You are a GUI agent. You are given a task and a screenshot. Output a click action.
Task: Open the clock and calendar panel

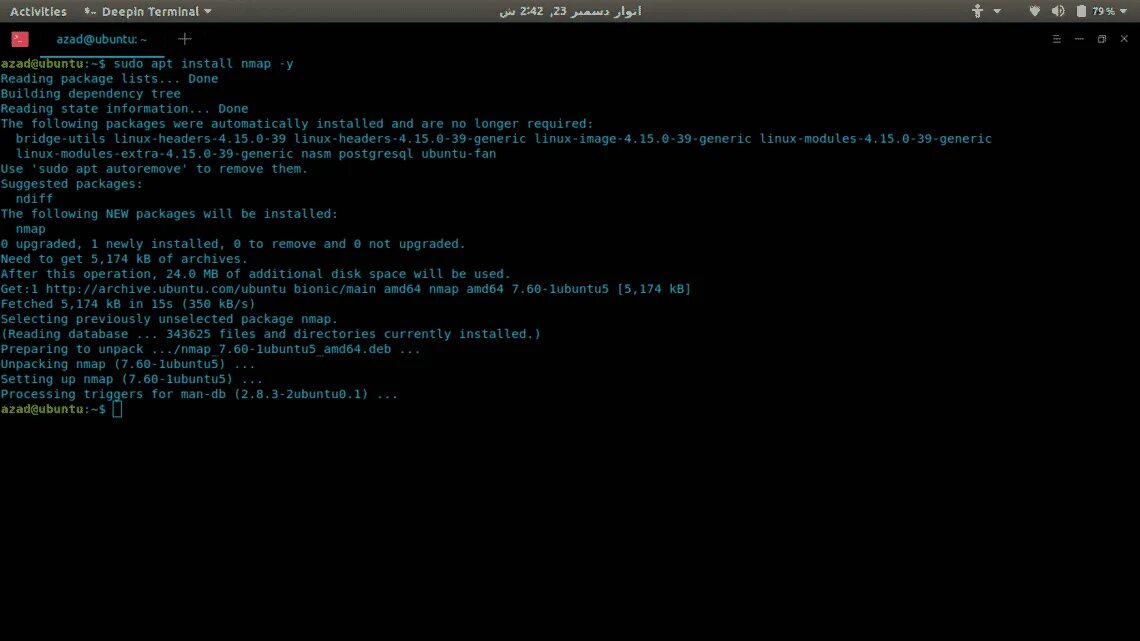[570, 11]
